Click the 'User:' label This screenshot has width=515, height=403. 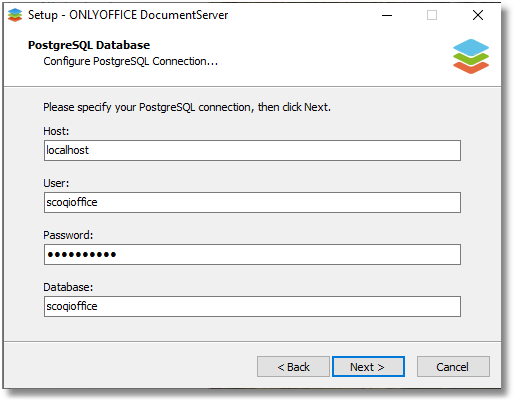pyautogui.click(x=56, y=183)
